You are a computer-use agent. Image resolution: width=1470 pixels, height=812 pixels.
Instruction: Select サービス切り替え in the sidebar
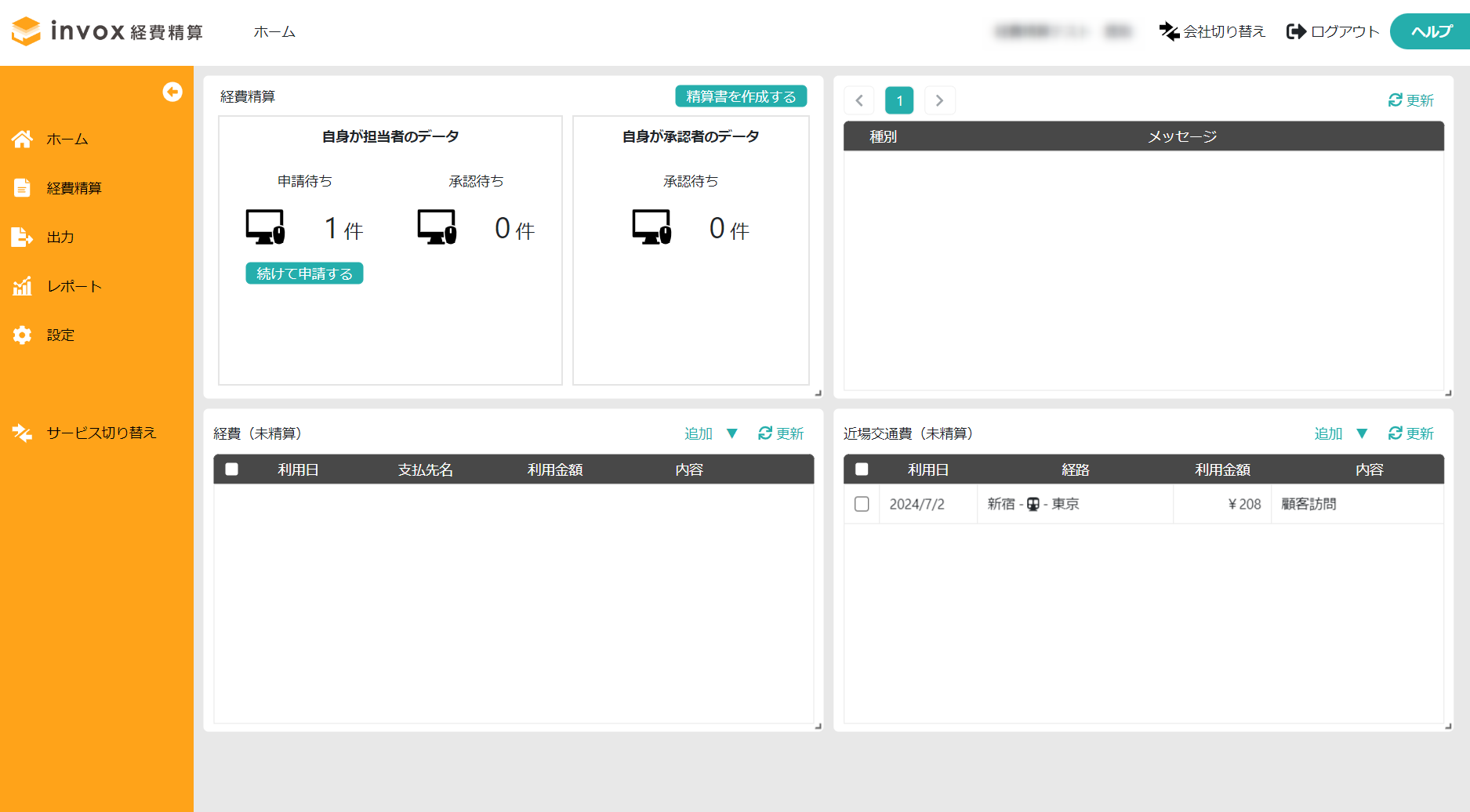point(102,433)
